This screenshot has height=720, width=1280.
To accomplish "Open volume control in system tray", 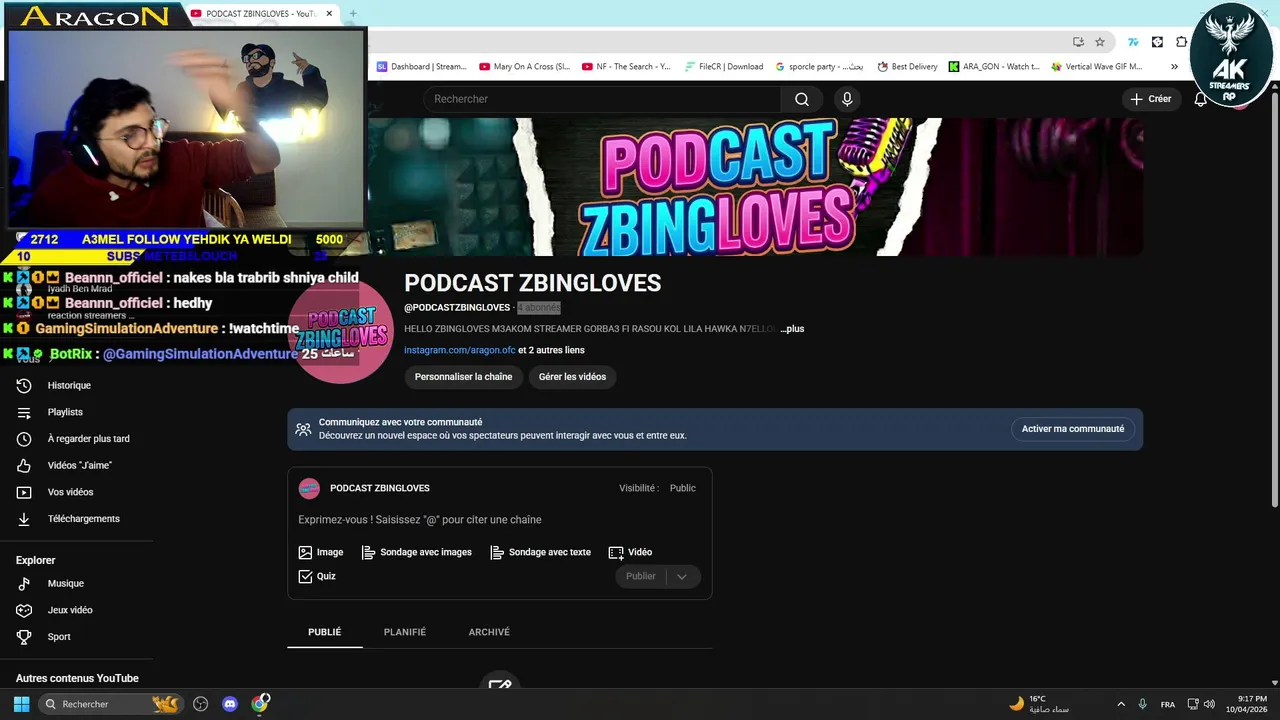I will [1209, 704].
